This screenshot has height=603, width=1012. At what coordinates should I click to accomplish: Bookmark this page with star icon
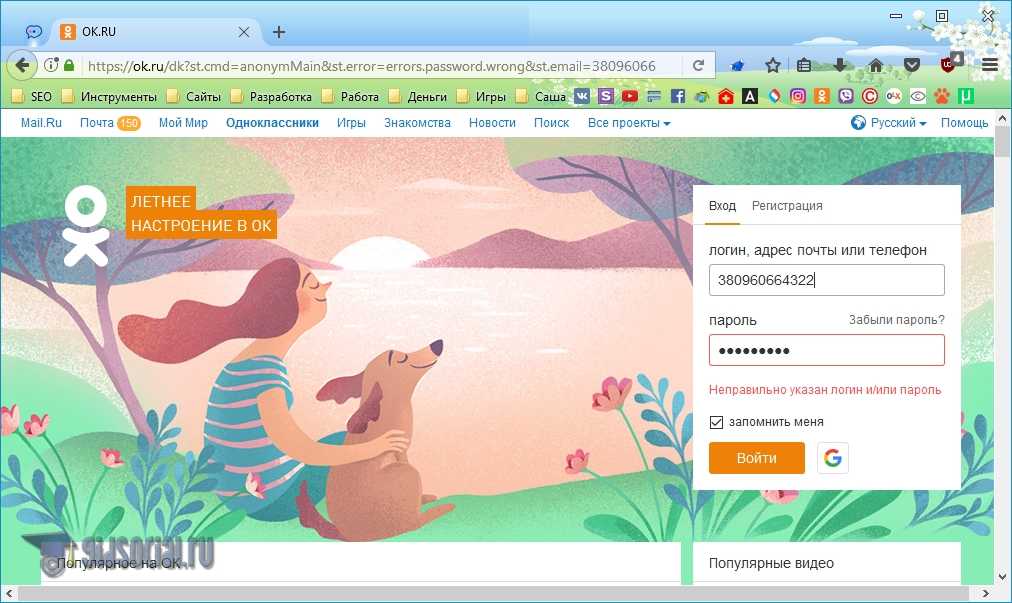(773, 66)
